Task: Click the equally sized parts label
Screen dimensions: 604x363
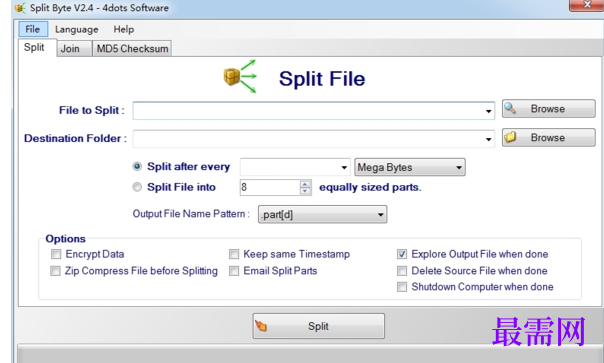Action: (x=370, y=187)
